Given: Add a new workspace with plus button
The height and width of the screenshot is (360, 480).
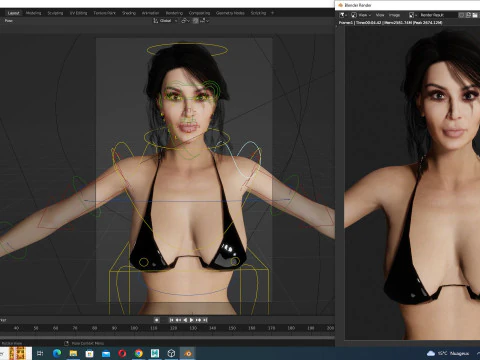Looking at the screenshot, I should tap(272, 13).
